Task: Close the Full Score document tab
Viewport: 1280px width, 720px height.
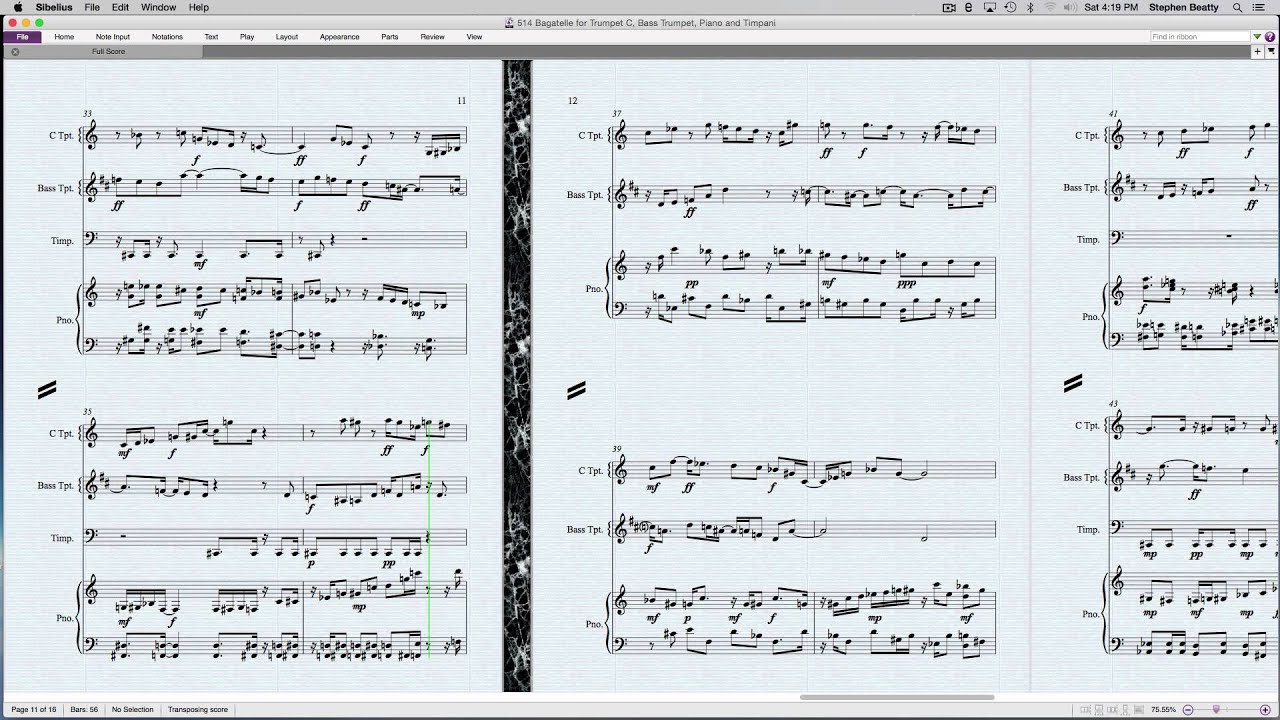Action: [x=15, y=51]
